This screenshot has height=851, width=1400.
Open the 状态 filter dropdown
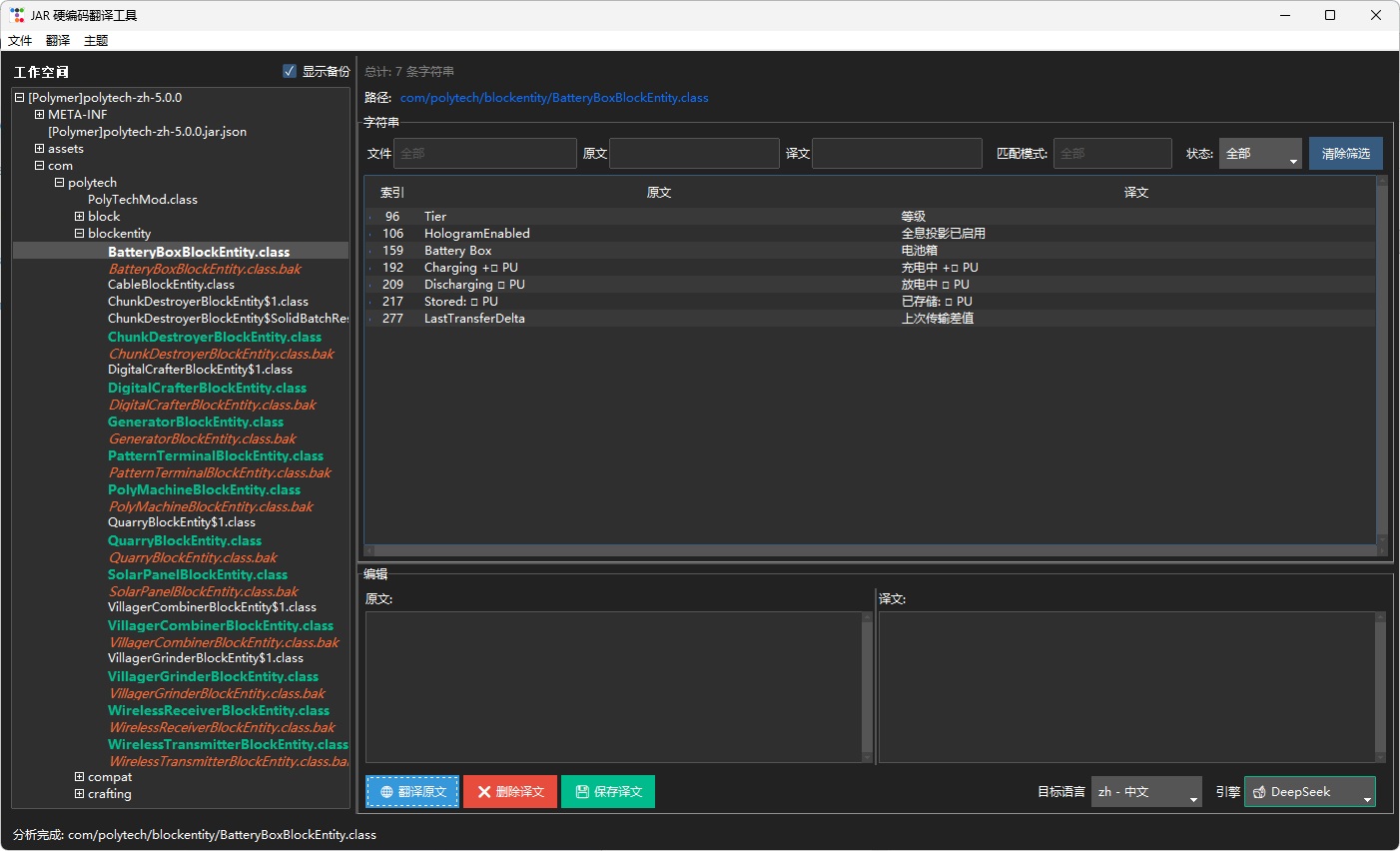pyautogui.click(x=1260, y=154)
